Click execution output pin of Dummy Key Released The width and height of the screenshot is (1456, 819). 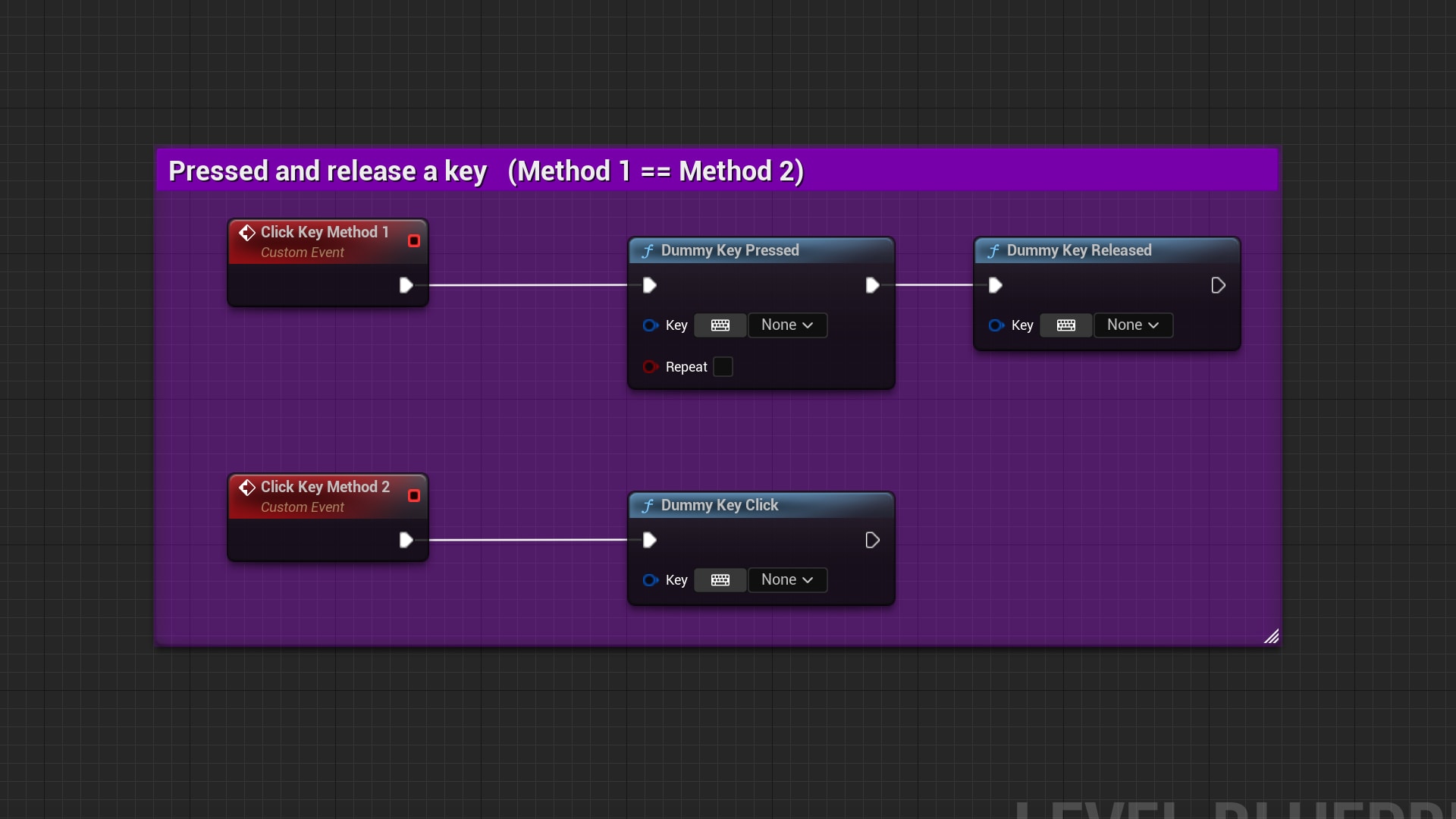click(x=1218, y=284)
